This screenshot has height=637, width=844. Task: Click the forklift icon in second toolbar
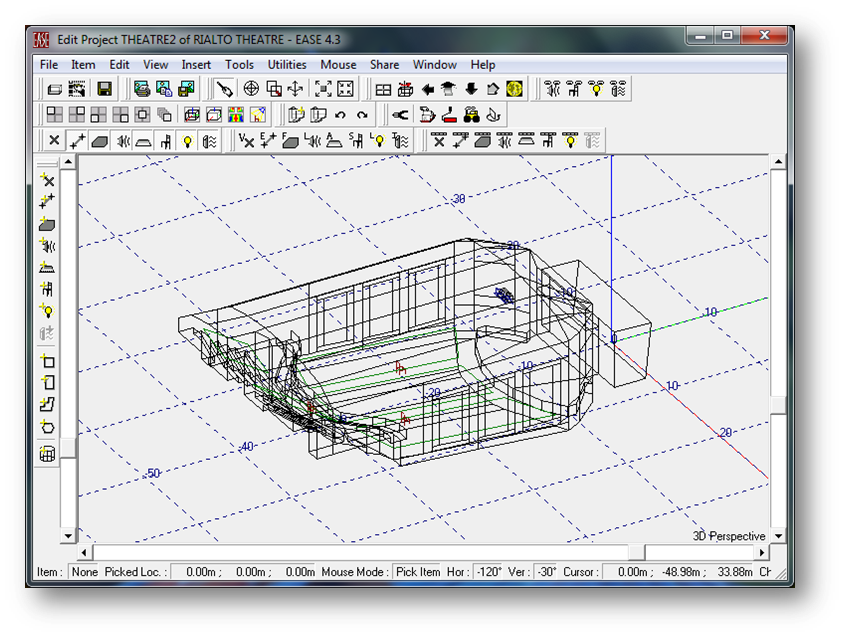click(472, 115)
